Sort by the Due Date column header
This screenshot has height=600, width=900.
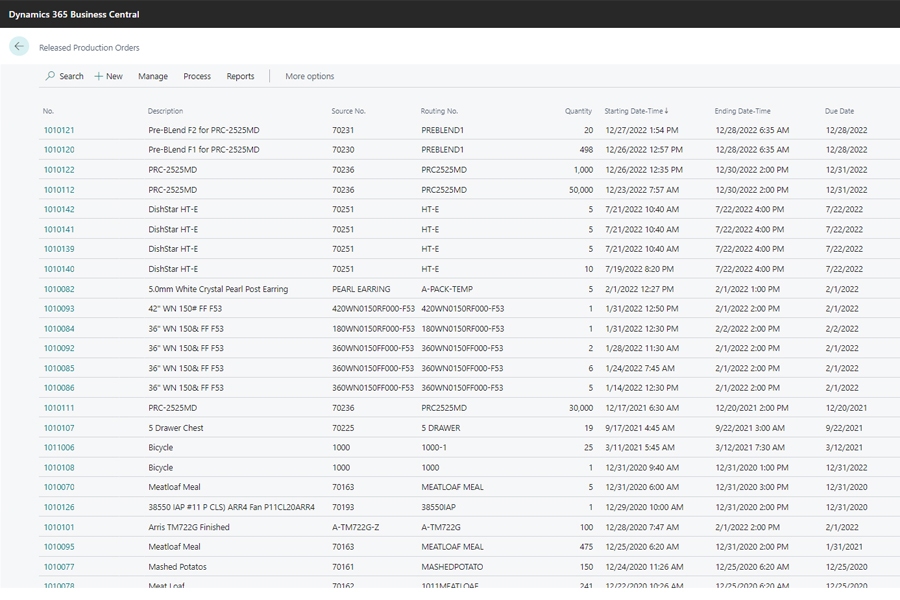coord(839,111)
